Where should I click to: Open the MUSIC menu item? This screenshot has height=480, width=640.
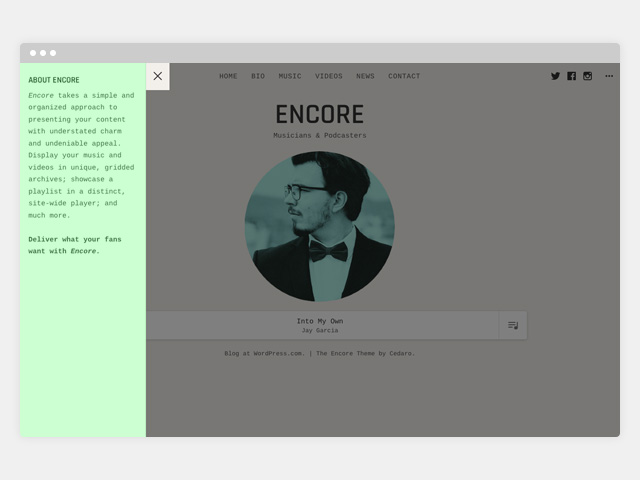[290, 76]
